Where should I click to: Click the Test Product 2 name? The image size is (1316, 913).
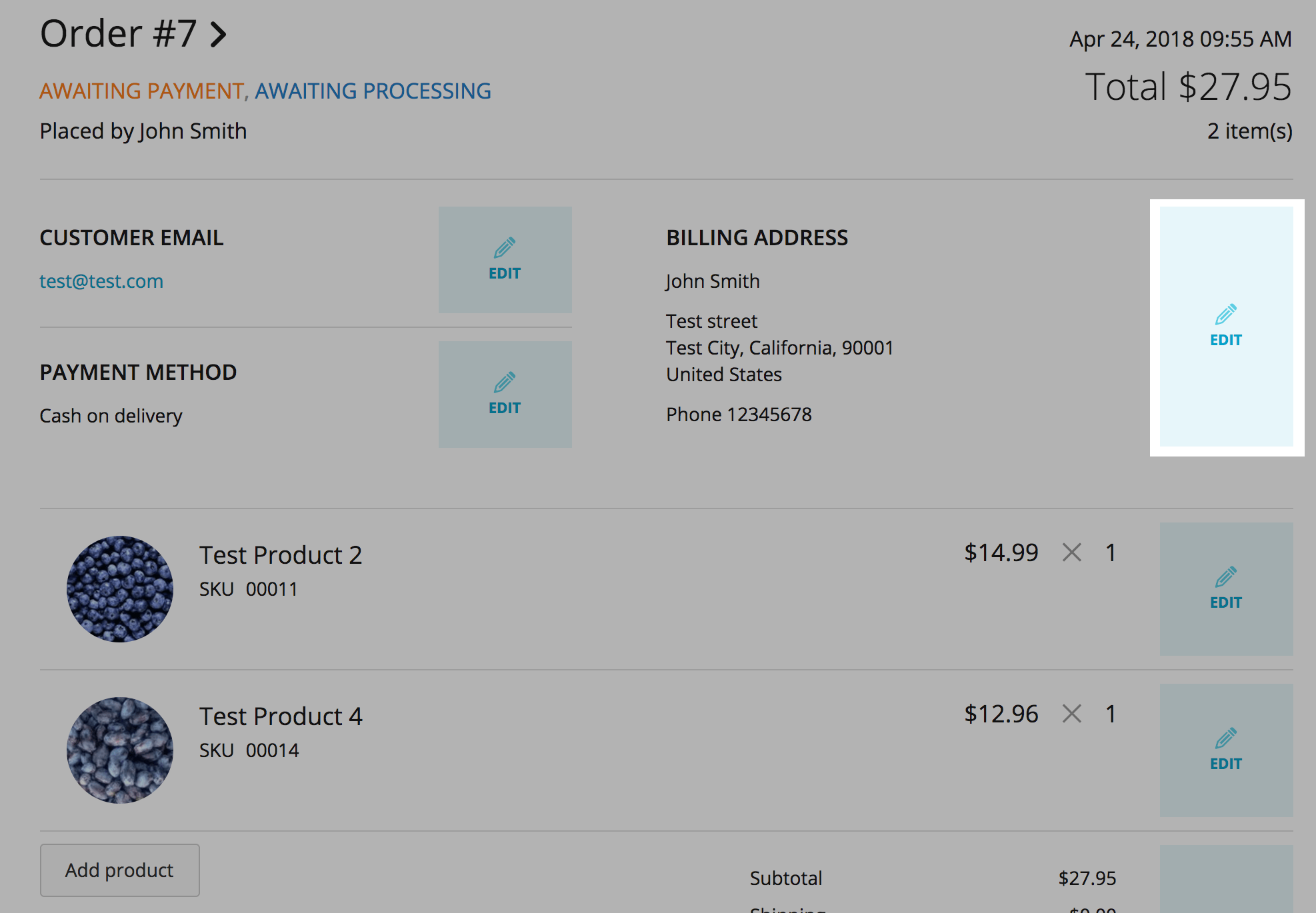tap(280, 555)
